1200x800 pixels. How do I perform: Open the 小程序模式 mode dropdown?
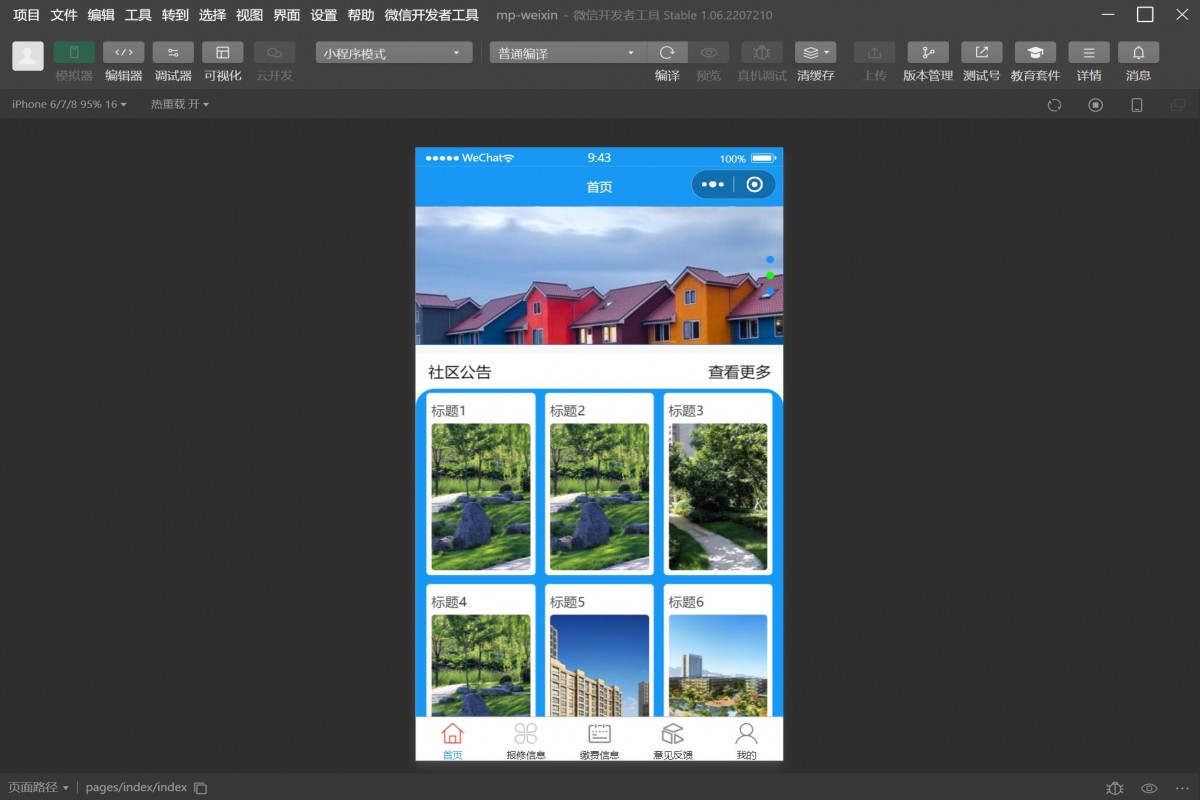(392, 51)
